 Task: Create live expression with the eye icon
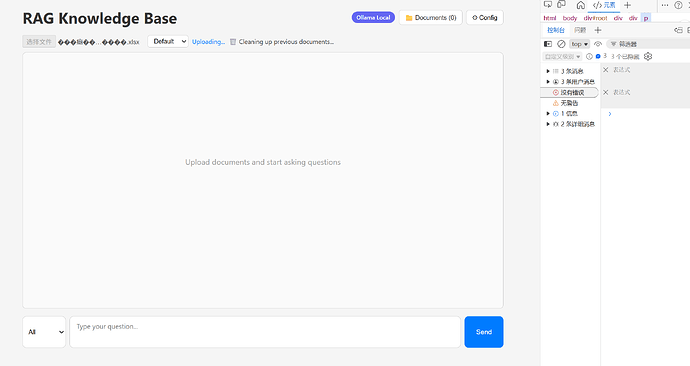[x=598, y=44]
